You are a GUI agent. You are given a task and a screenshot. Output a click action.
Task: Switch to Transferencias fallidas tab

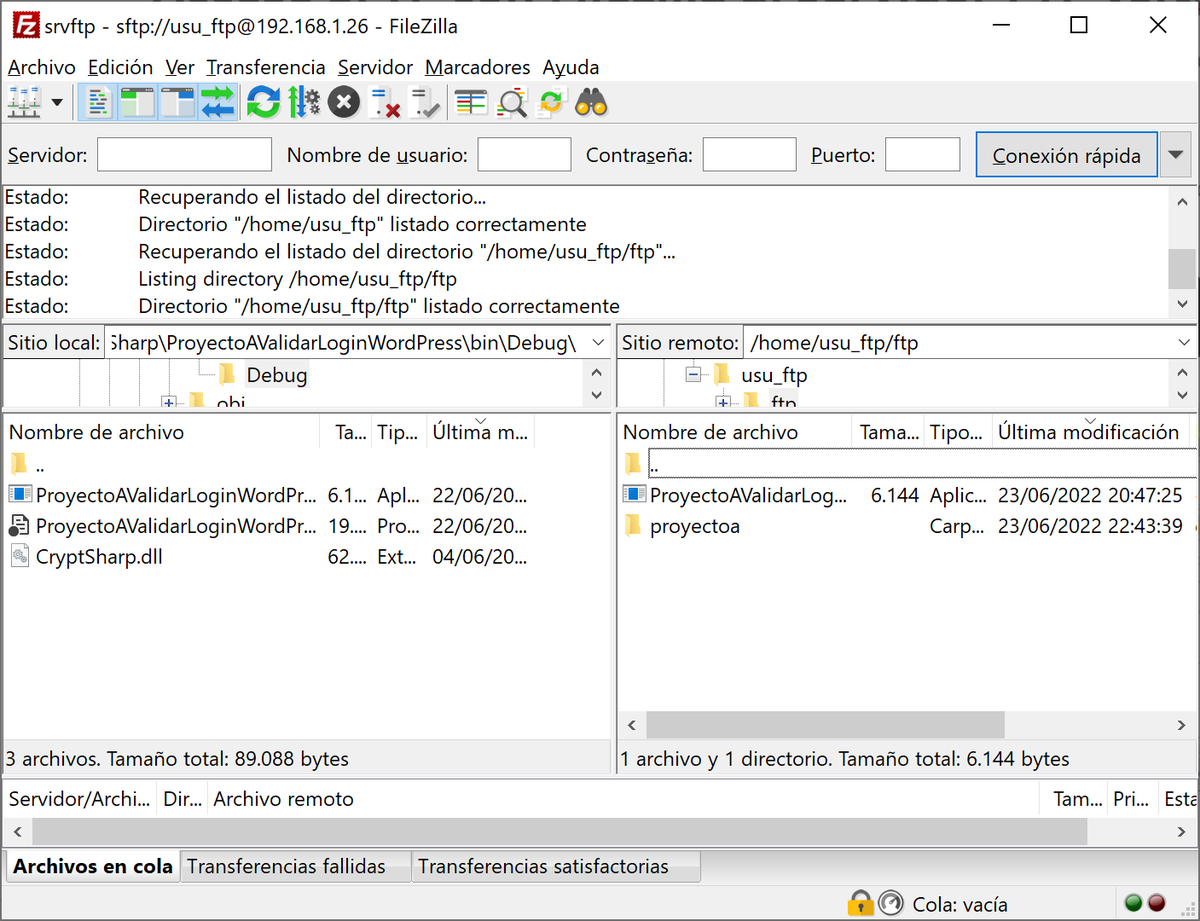coord(296,866)
